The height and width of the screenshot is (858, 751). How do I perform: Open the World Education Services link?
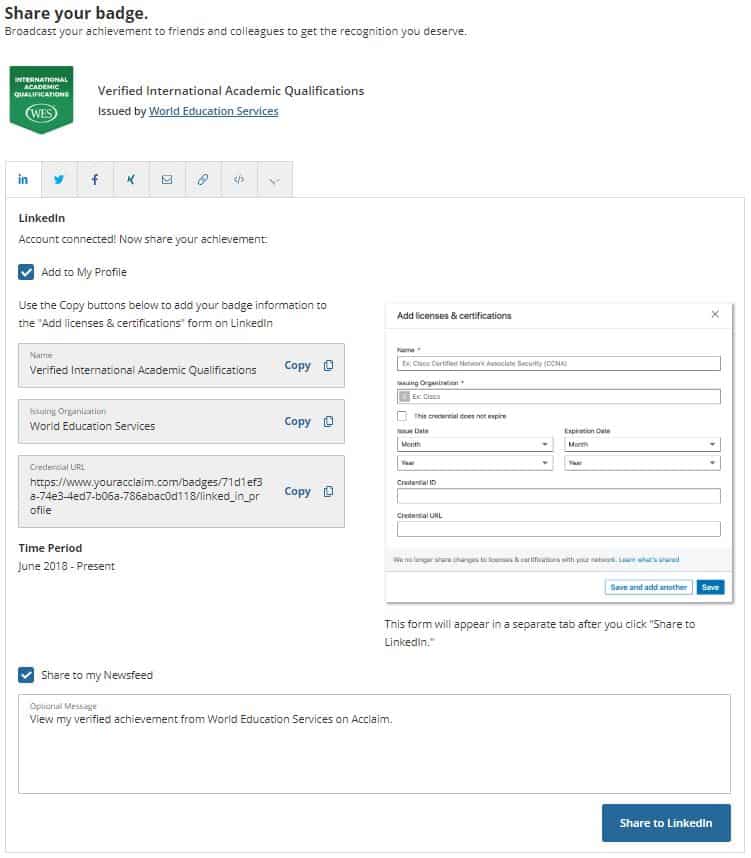[214, 111]
